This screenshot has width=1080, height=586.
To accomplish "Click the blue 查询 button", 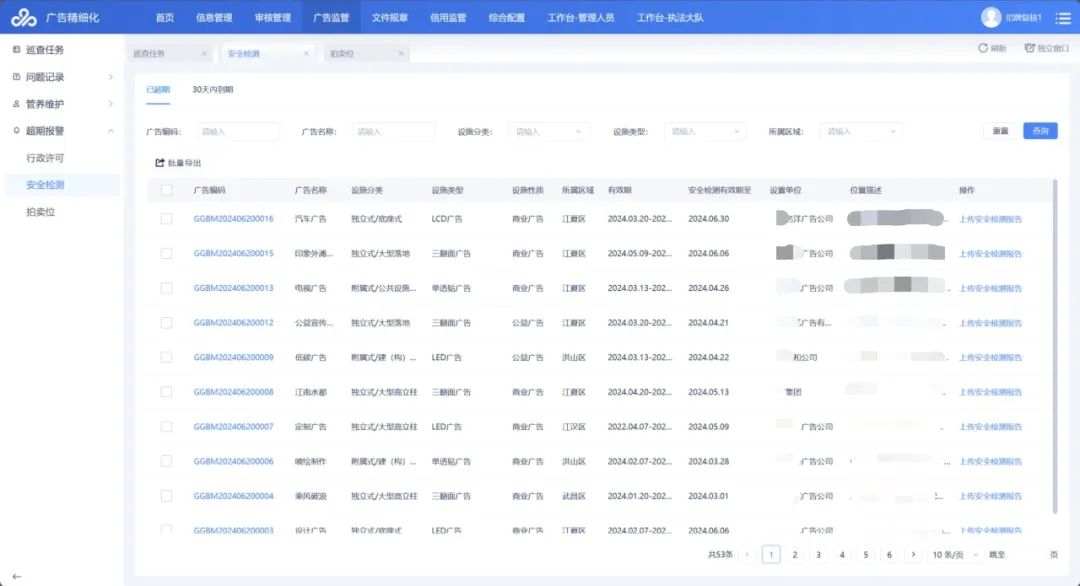I will coord(1040,131).
